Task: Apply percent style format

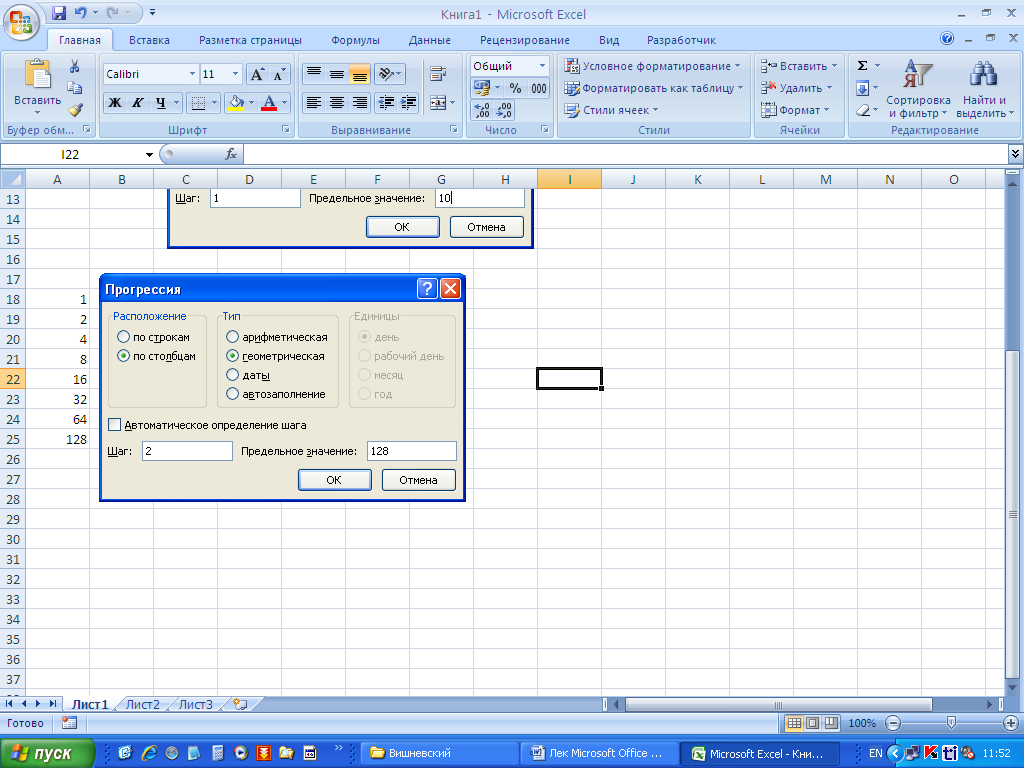Action: pyautogui.click(x=515, y=88)
